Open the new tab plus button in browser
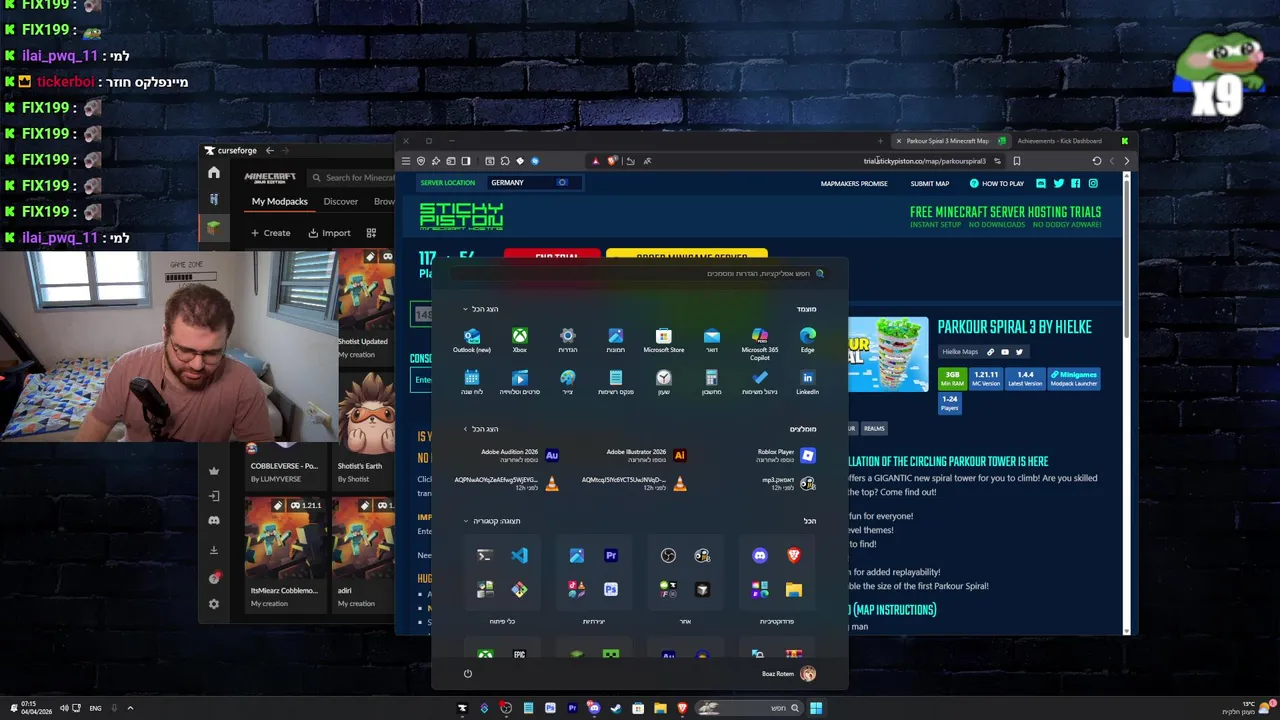Viewport: 1280px width, 720px height. [880, 141]
